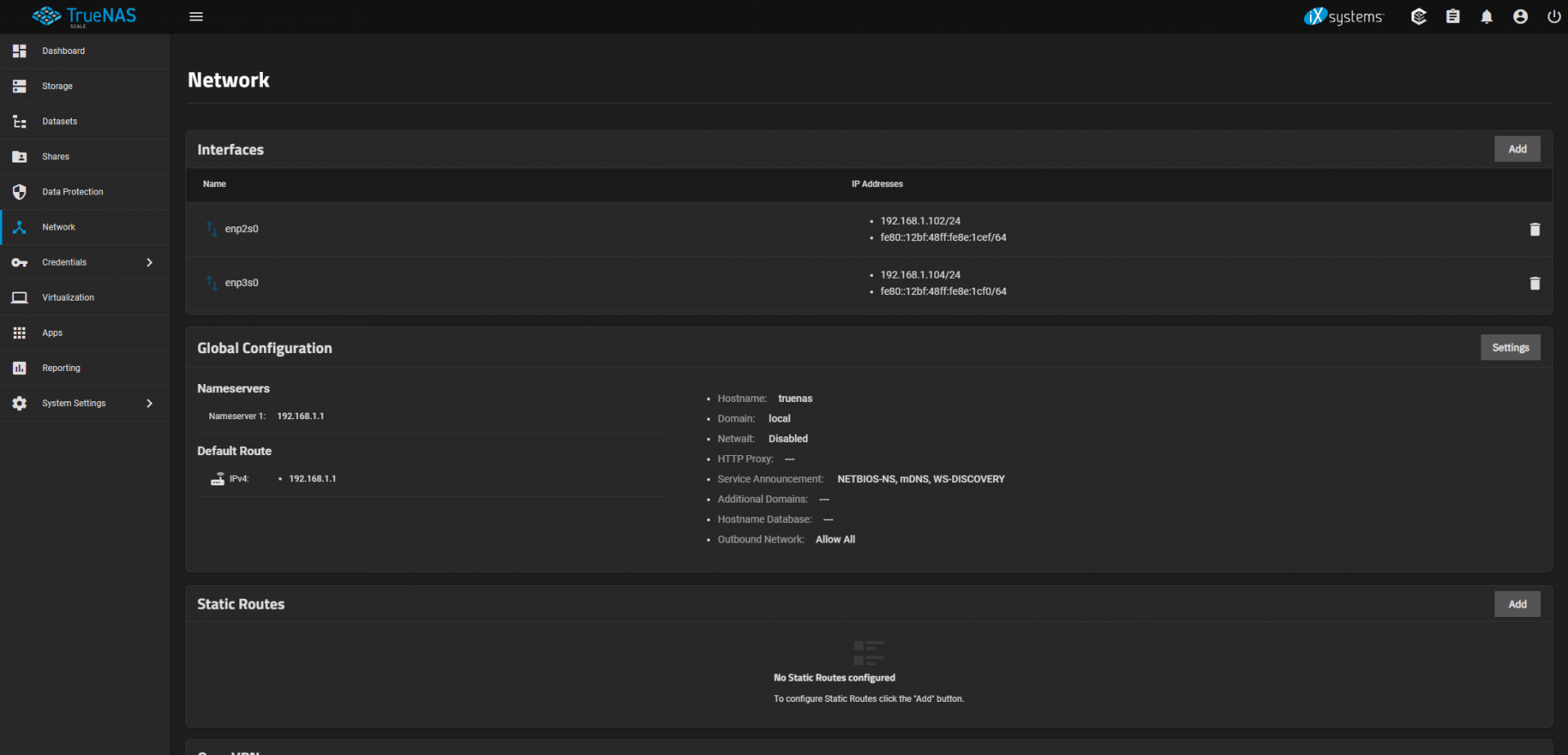Navigate to Datasets
Screen dimensions: 1568x755
[x=60, y=122]
